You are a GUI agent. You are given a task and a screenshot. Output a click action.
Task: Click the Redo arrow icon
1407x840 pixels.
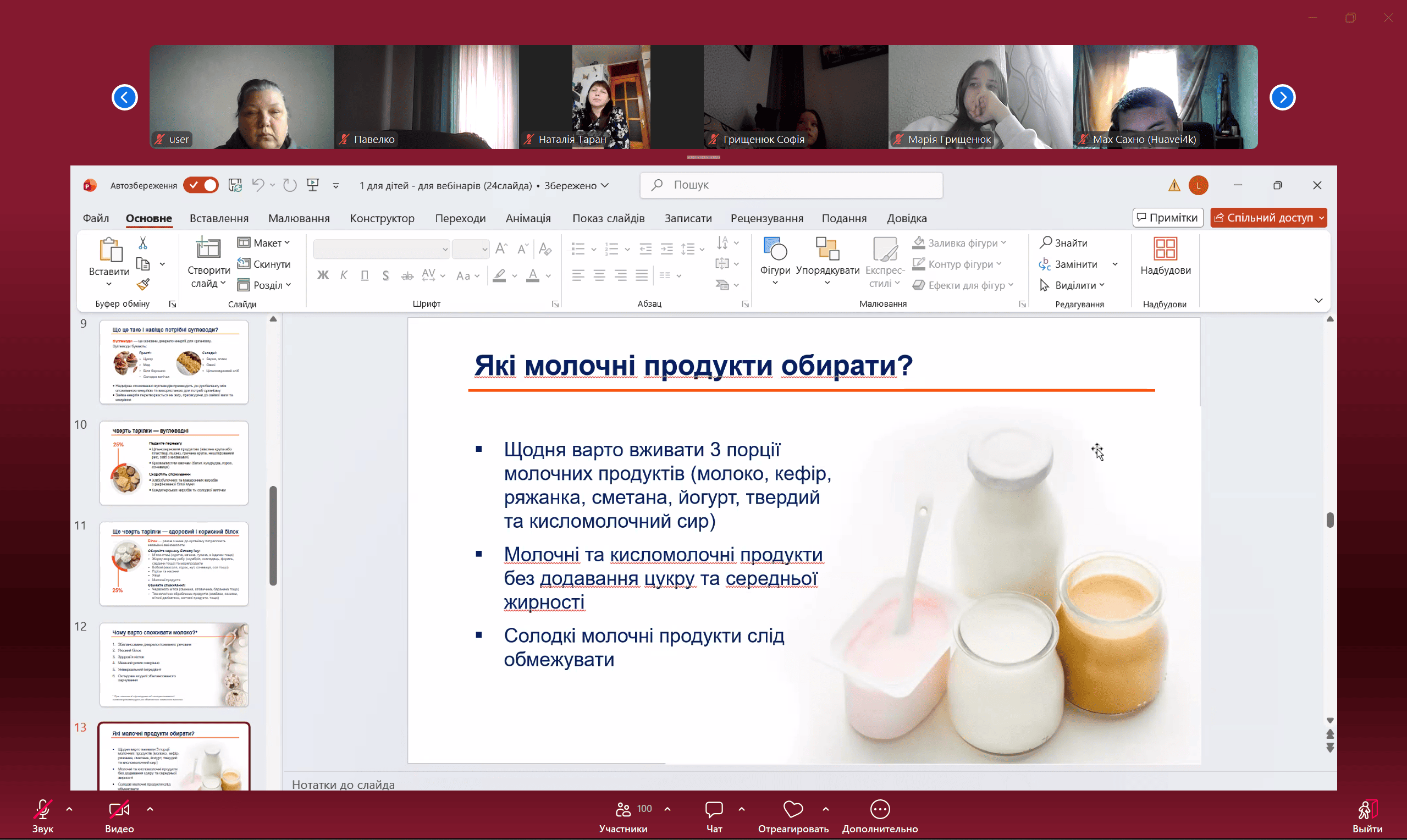click(x=290, y=185)
